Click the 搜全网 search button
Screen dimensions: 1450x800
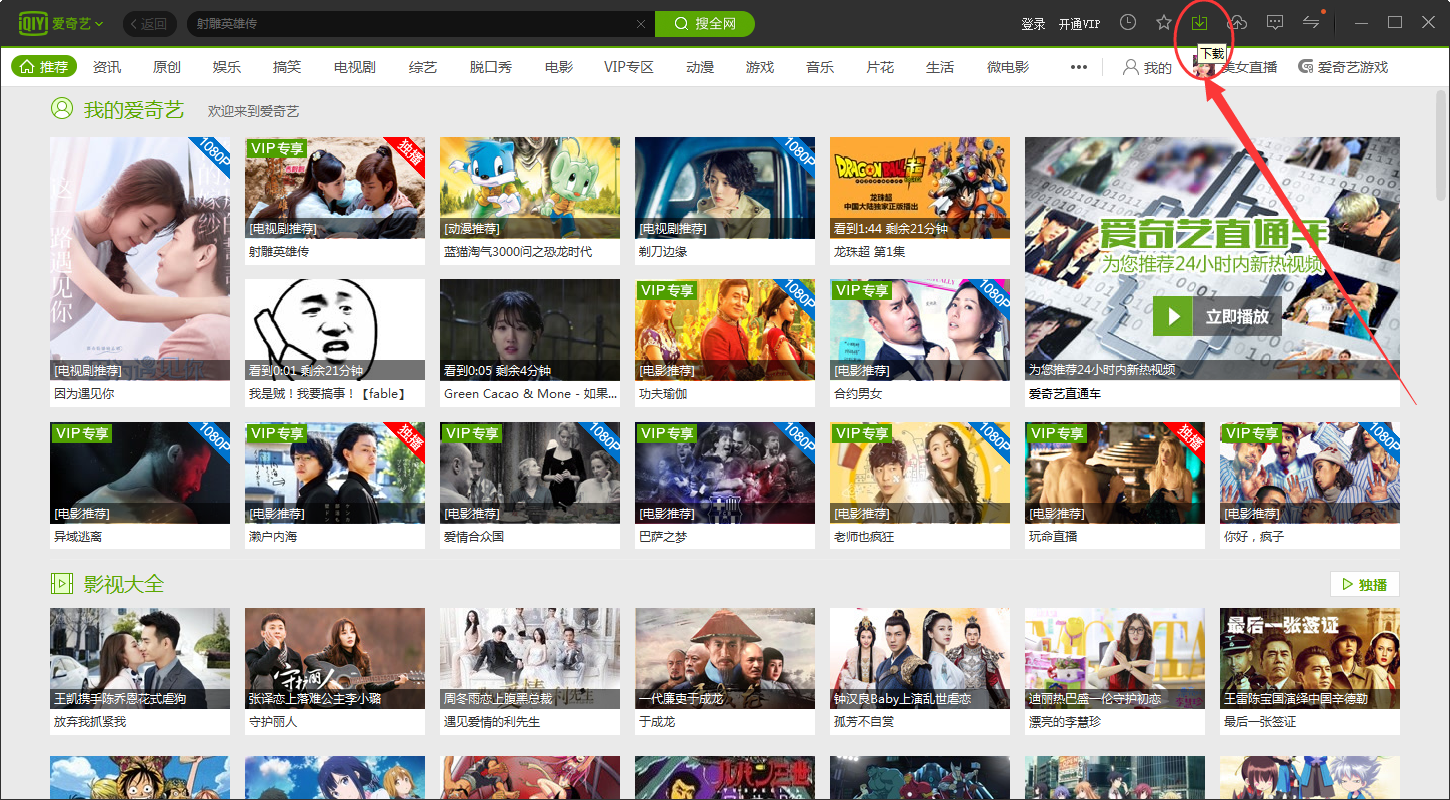705,23
